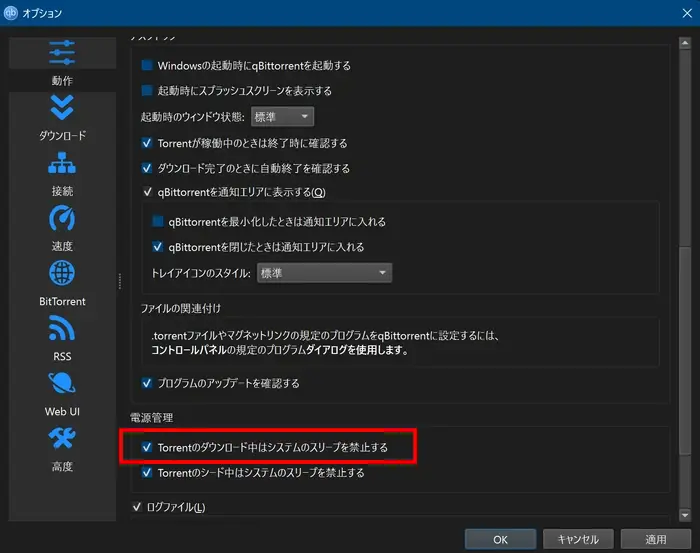This screenshot has height=553, width=700.
Task: Open 起動時のウィンドウ状態 dropdown
Action: click(283, 117)
